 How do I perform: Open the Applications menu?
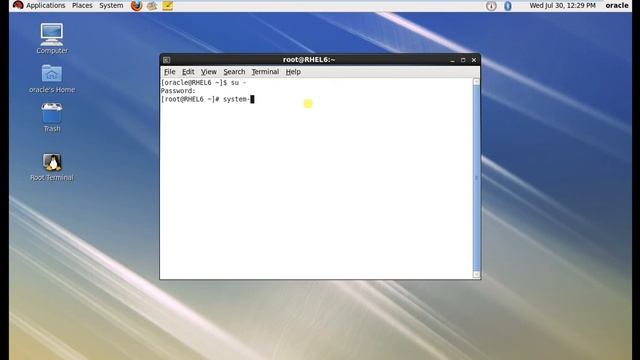click(46, 5)
